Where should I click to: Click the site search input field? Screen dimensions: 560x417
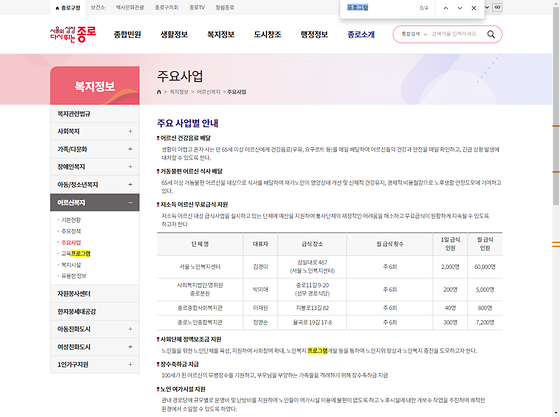456,34
